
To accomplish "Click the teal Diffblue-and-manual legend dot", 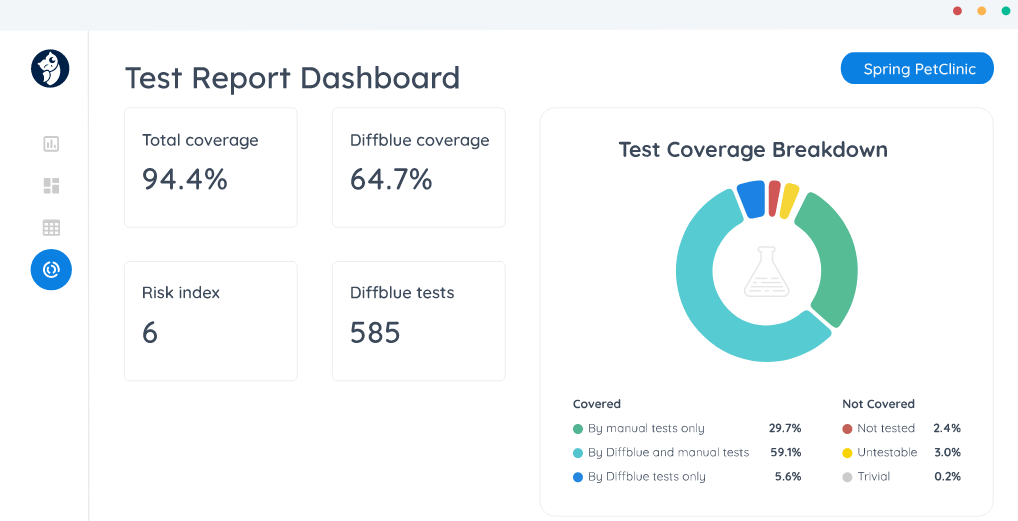I will (578, 453).
